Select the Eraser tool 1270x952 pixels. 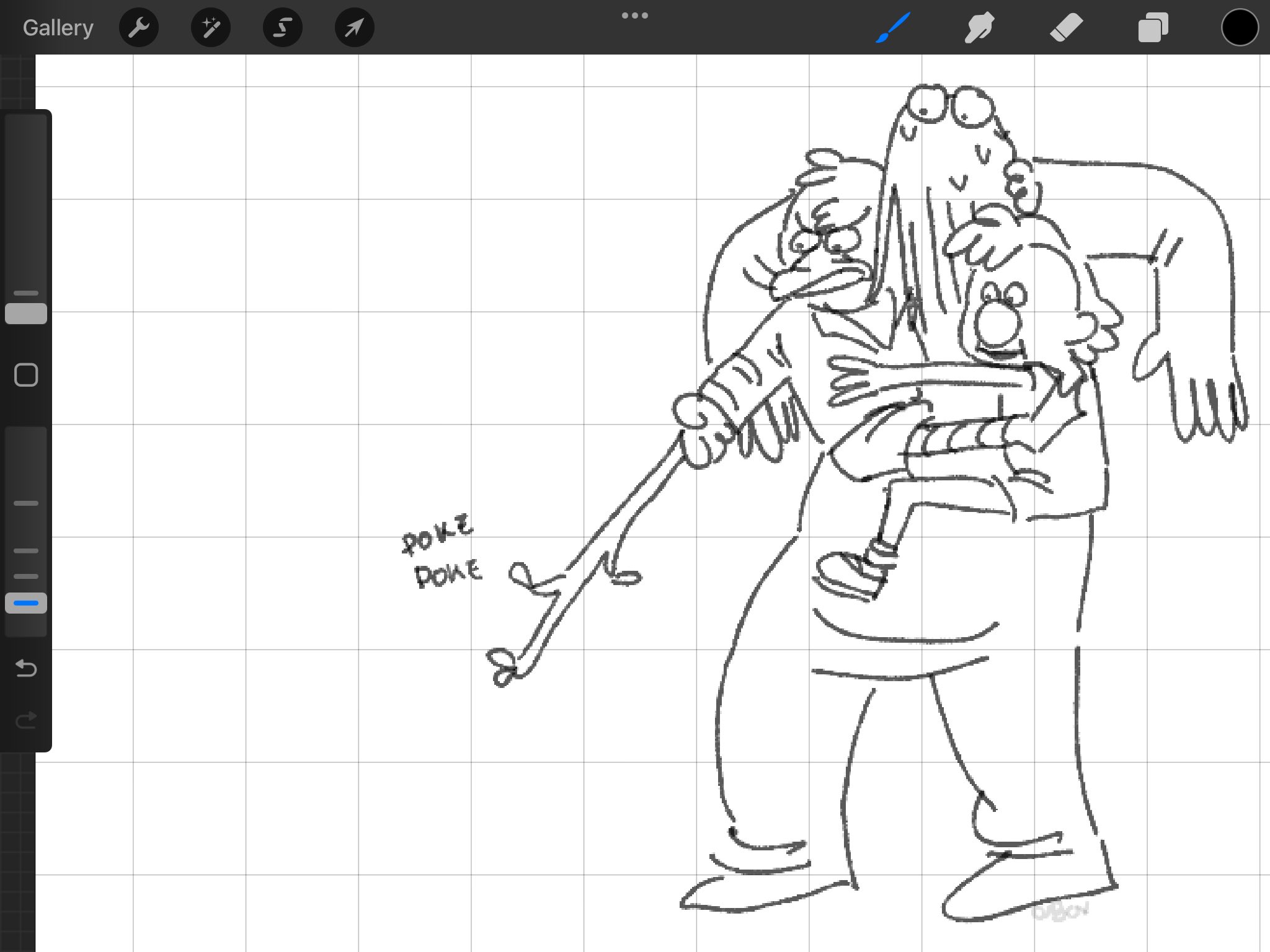(x=1066, y=28)
